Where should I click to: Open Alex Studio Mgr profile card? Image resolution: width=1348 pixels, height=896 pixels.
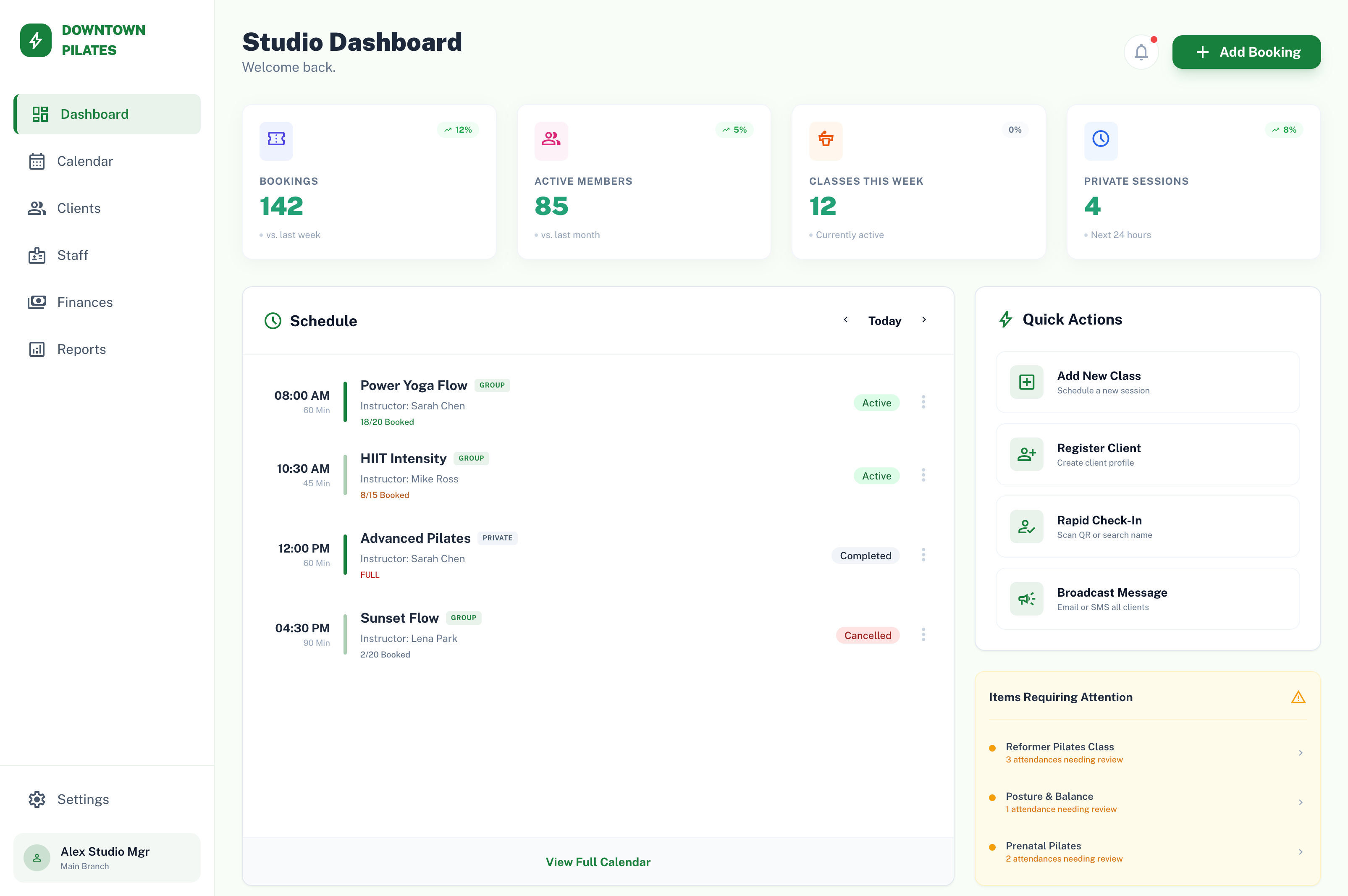[107, 857]
